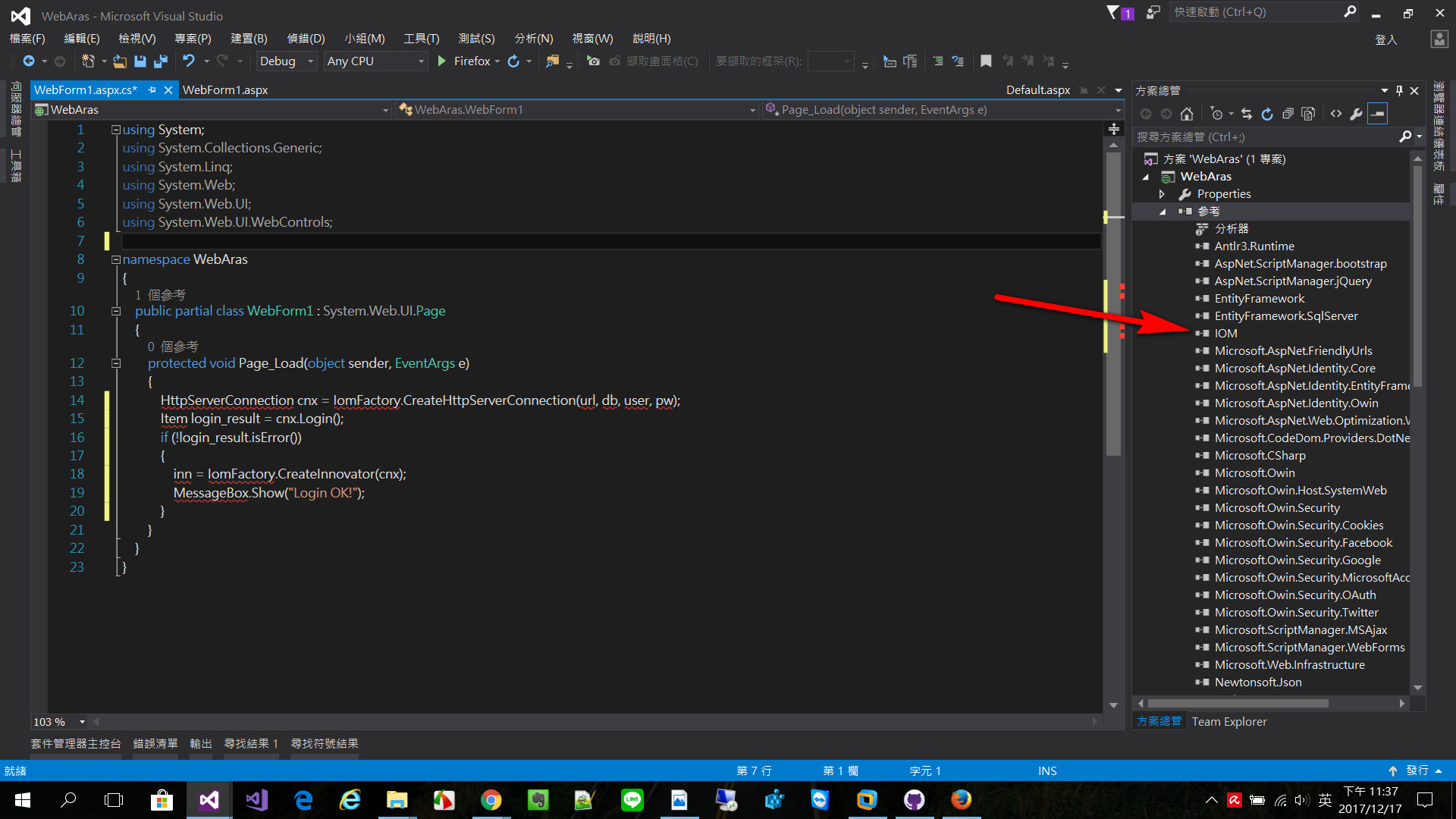
Task: Click the Save All toolbar icon
Action: (161, 61)
